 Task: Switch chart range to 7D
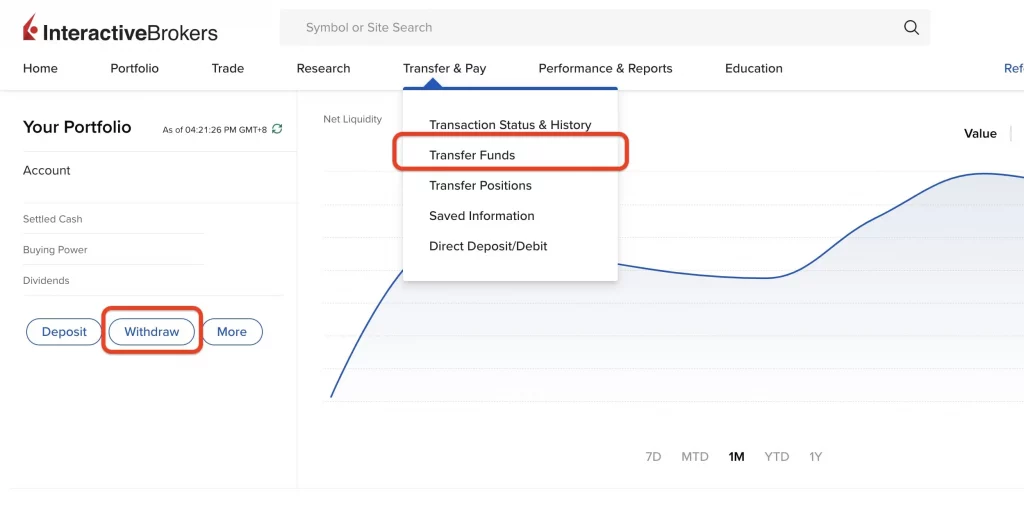[x=653, y=457]
